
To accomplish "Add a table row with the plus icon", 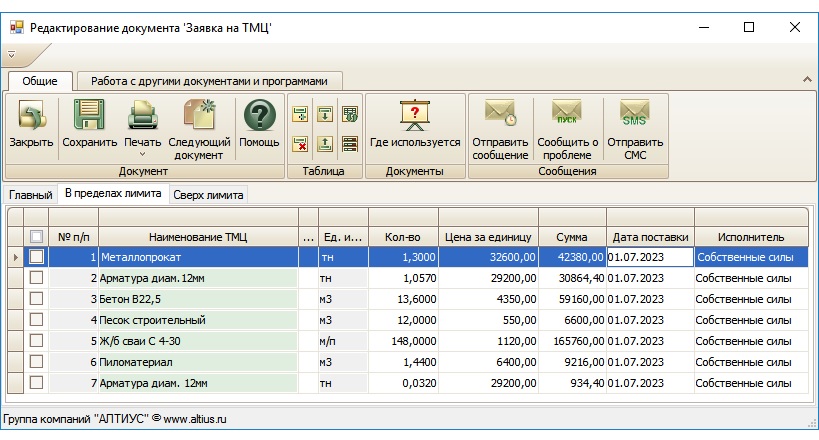I will point(300,114).
